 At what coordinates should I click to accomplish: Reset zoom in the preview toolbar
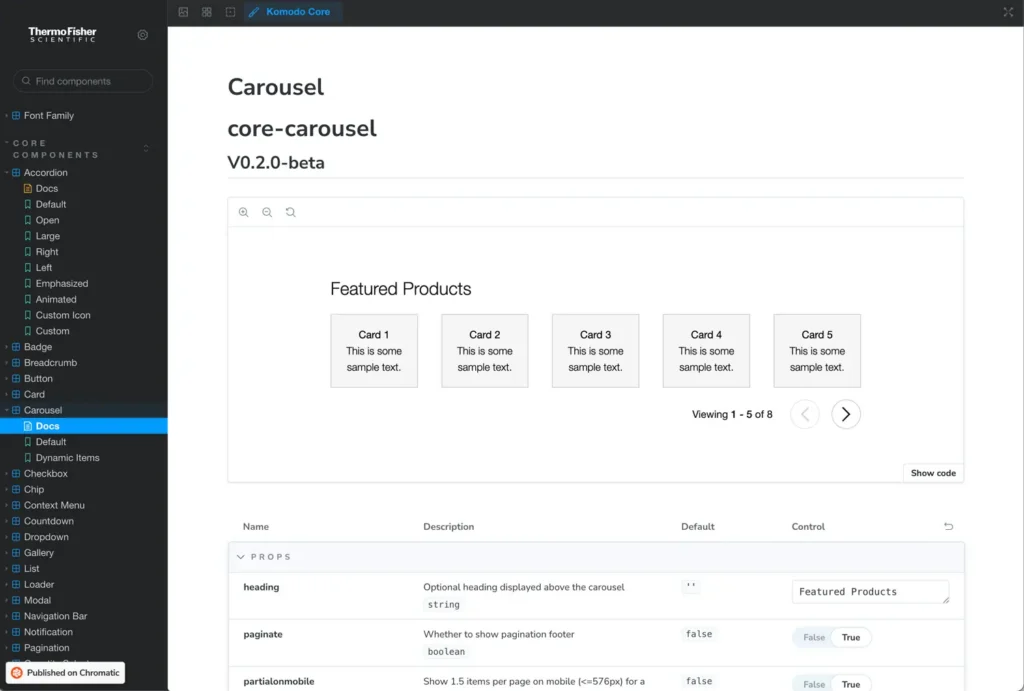[291, 212]
